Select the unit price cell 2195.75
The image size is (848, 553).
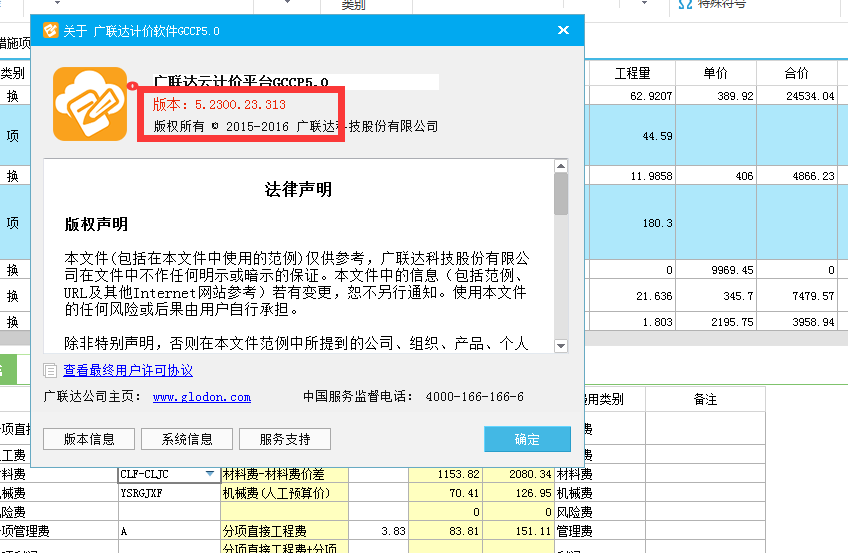click(716, 322)
